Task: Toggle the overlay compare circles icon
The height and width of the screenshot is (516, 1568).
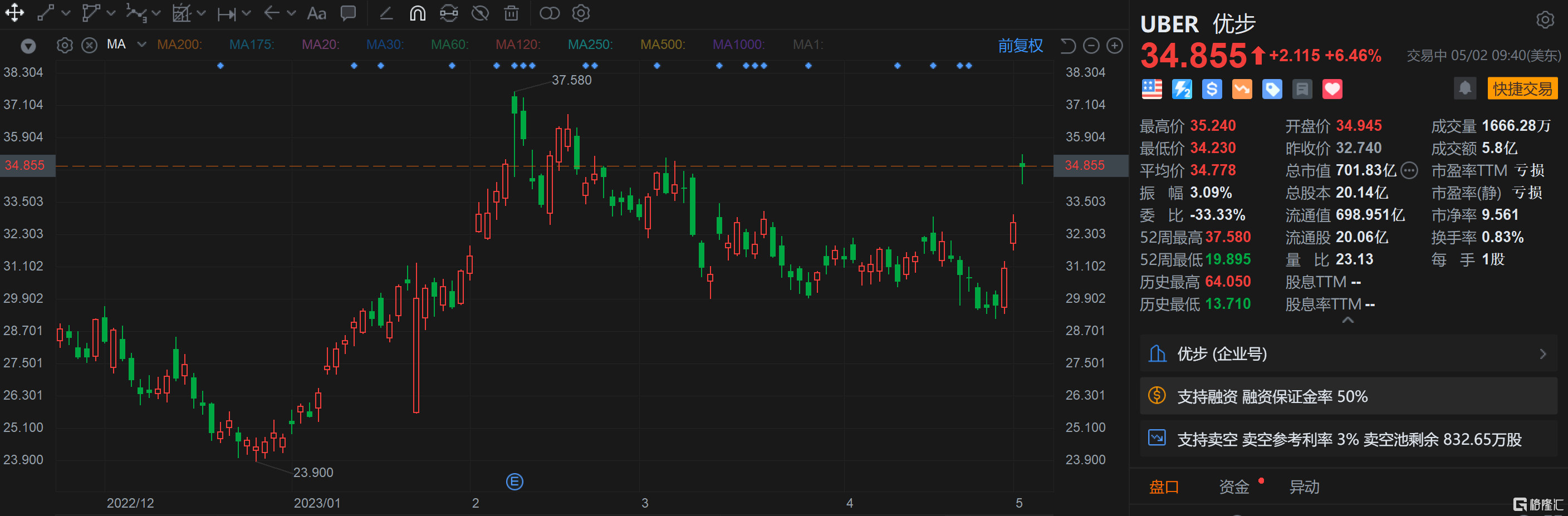Action: click(x=550, y=13)
